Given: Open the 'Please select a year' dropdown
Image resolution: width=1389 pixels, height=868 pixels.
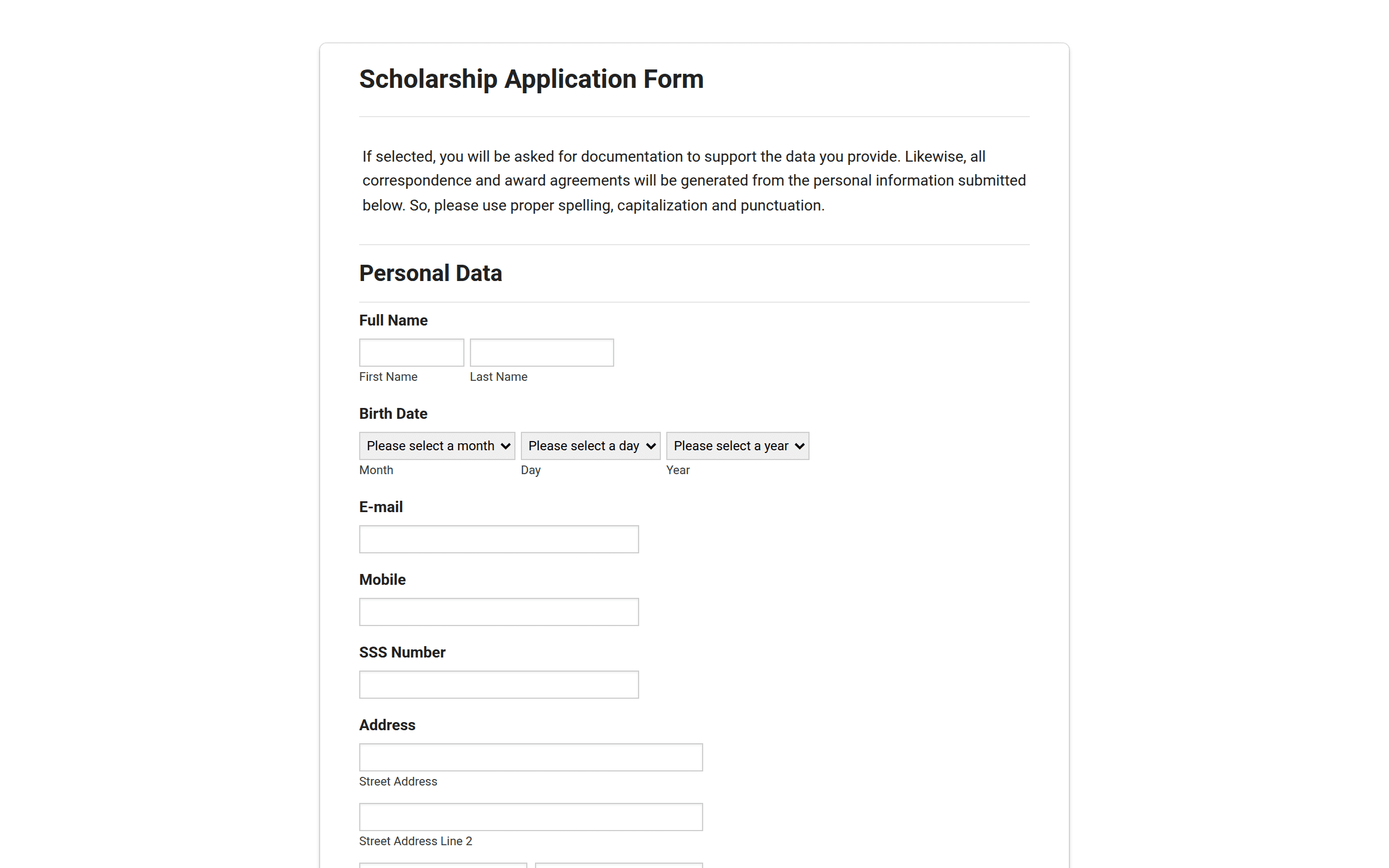Looking at the screenshot, I should coord(737,446).
